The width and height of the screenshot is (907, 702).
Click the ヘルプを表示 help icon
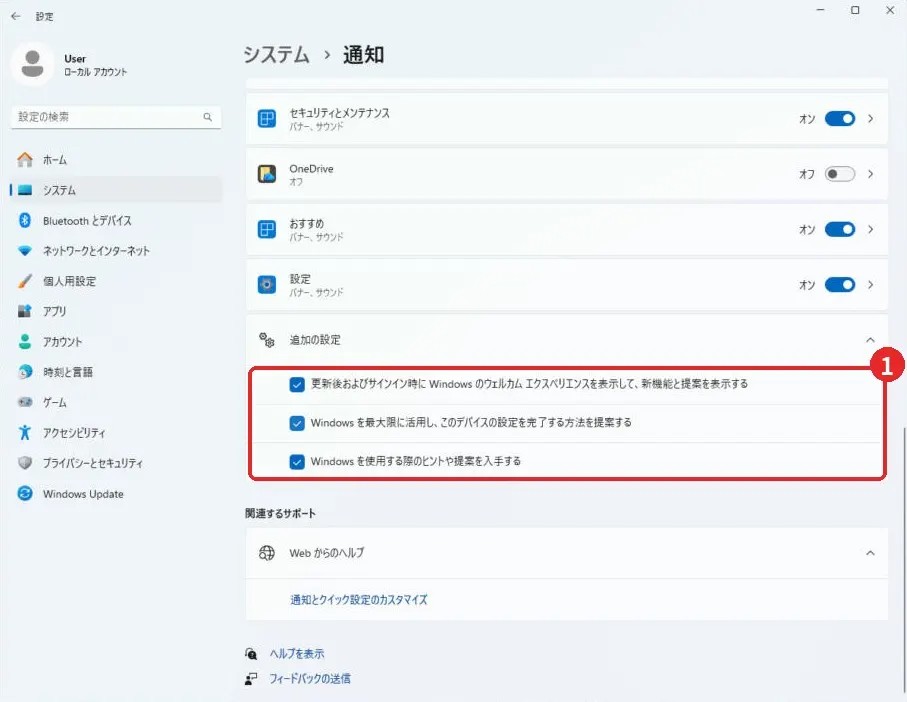pyautogui.click(x=251, y=653)
